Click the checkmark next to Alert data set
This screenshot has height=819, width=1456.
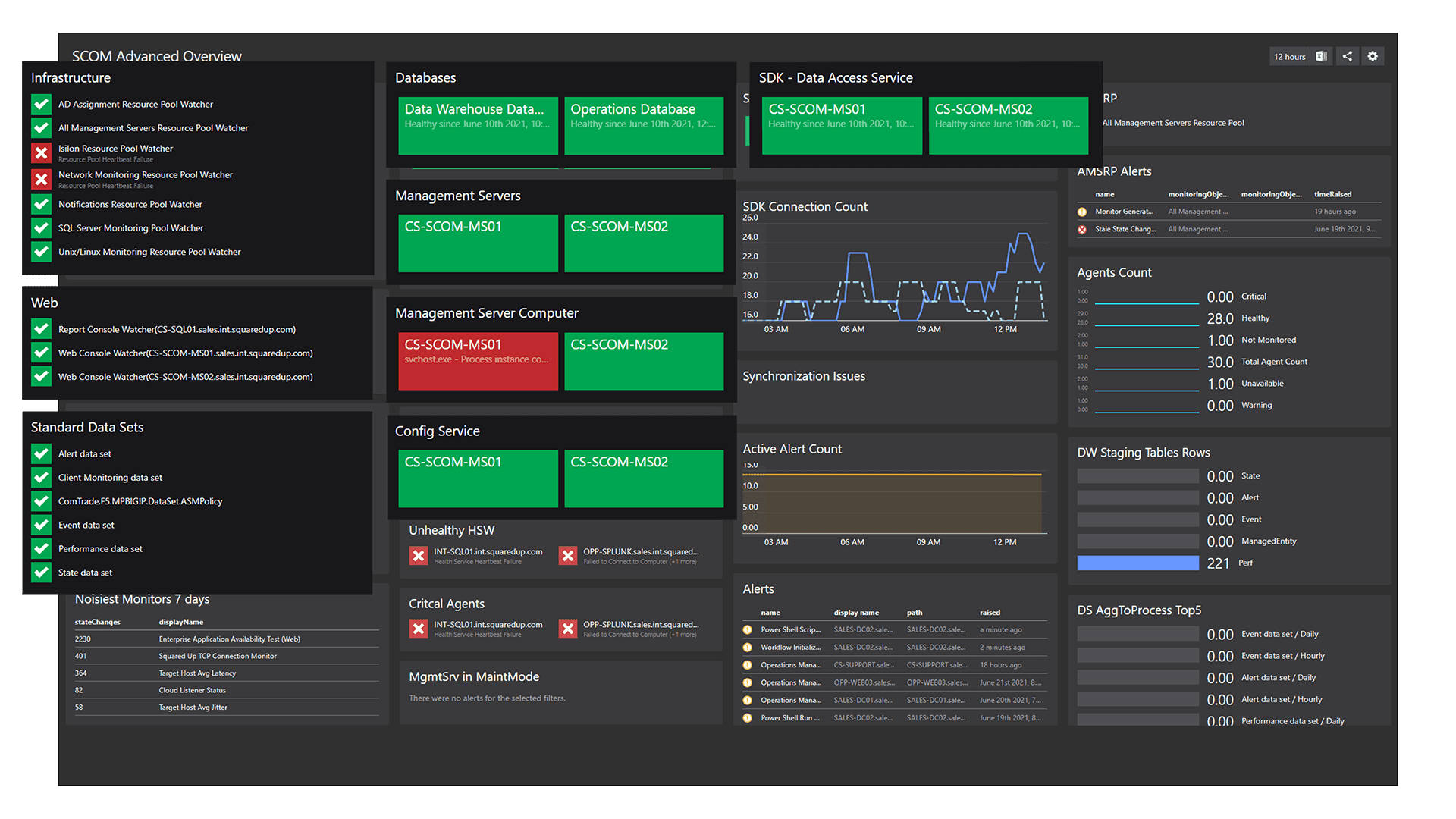pyautogui.click(x=40, y=453)
